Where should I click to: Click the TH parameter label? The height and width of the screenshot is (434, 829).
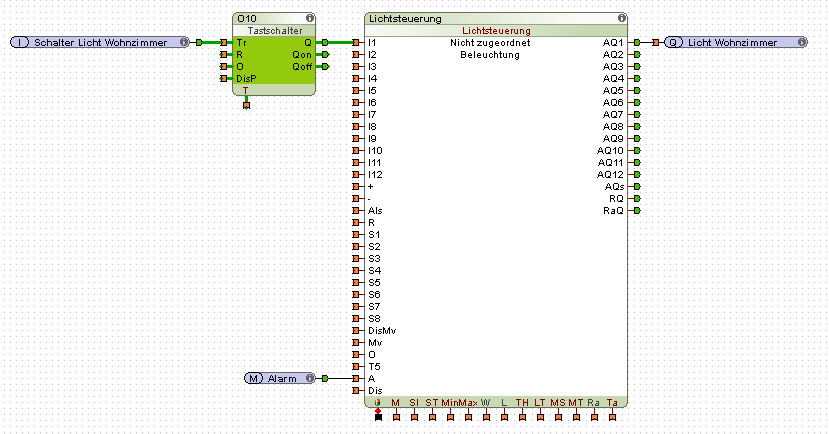521,402
